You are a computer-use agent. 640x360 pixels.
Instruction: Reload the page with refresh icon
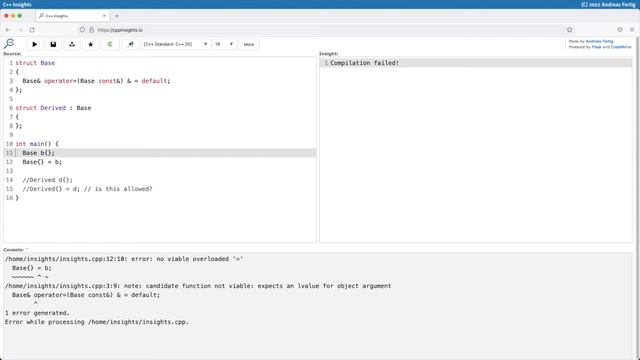point(32,30)
